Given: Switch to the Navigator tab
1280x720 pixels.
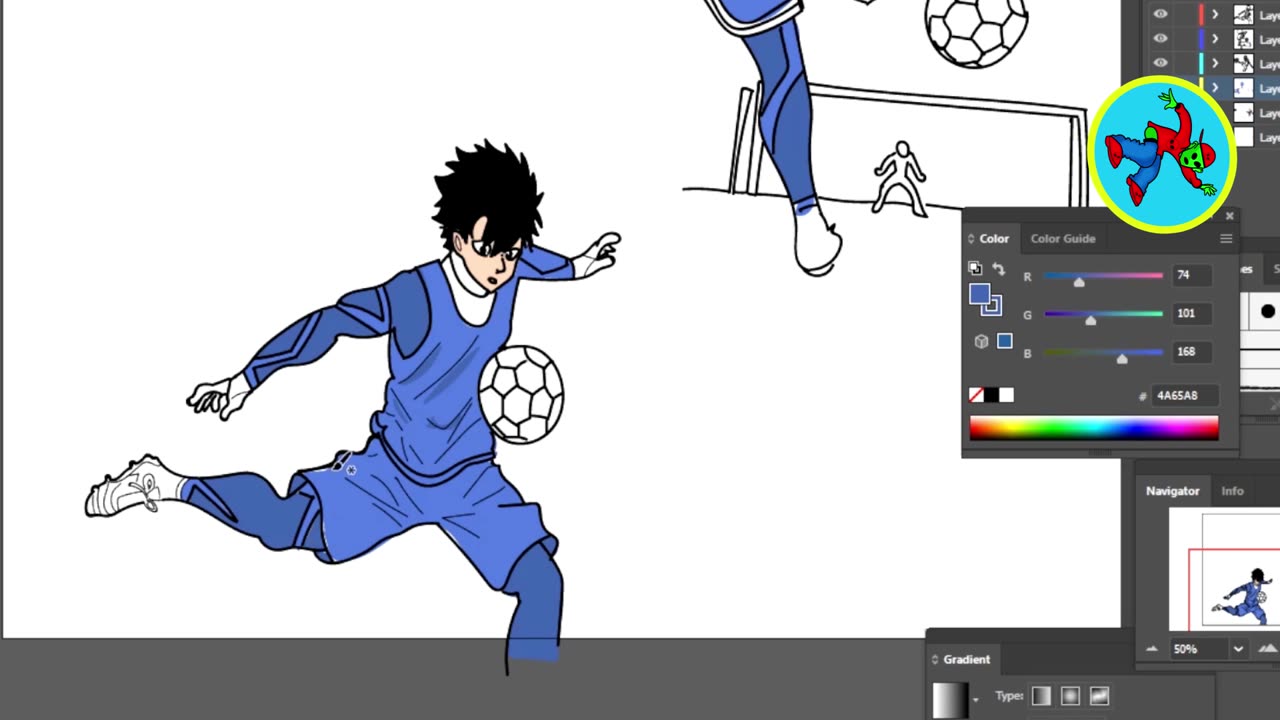Looking at the screenshot, I should click(1172, 491).
